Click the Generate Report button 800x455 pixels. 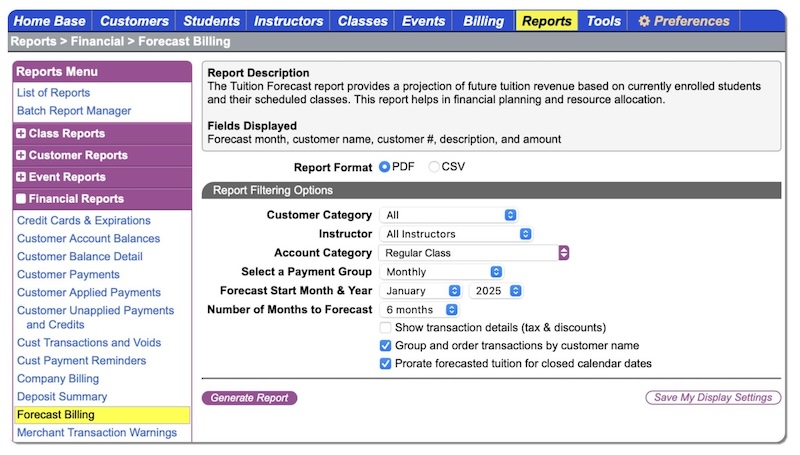(249, 398)
